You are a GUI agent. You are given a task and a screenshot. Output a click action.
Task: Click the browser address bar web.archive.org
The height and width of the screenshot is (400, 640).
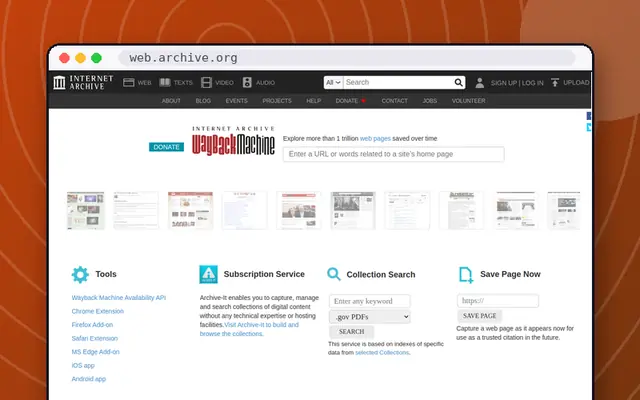pos(347,58)
